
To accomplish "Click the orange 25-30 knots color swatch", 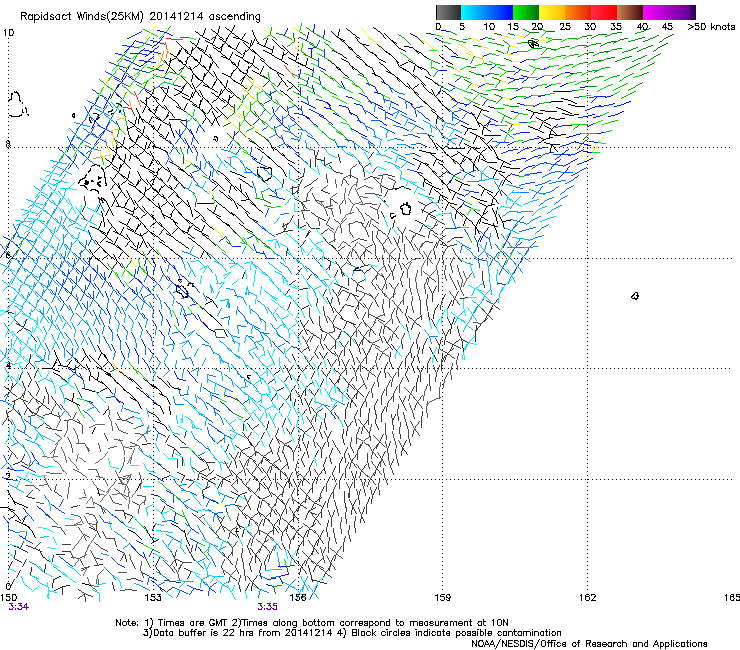I will [x=578, y=12].
